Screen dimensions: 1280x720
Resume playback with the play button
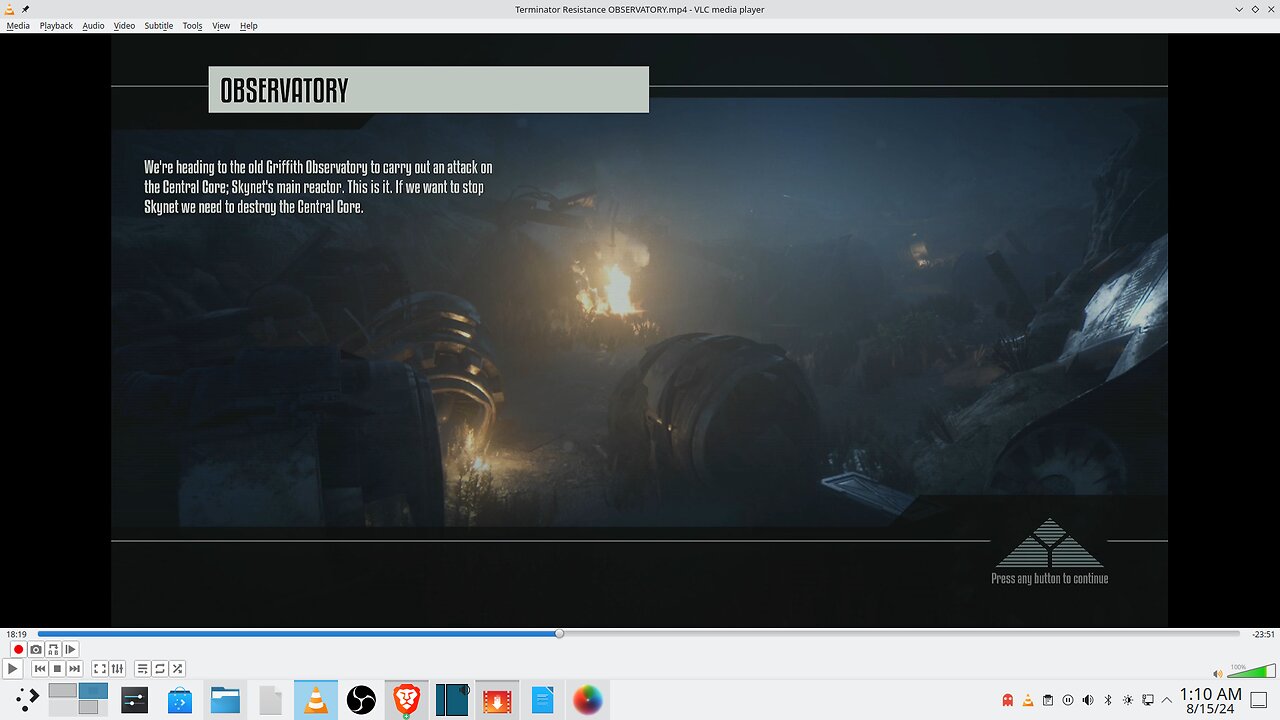pyautogui.click(x=13, y=668)
